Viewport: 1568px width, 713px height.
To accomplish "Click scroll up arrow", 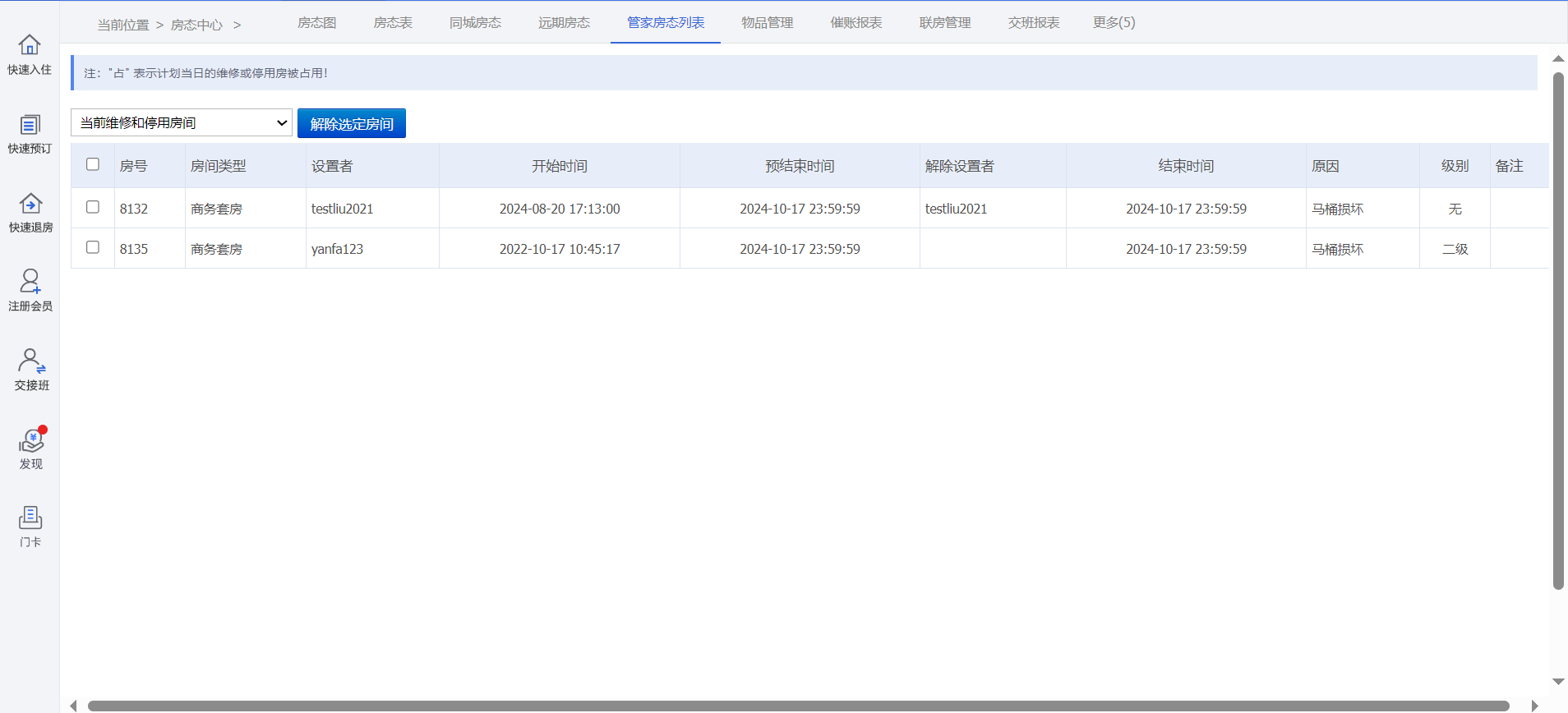I will [1558, 58].
